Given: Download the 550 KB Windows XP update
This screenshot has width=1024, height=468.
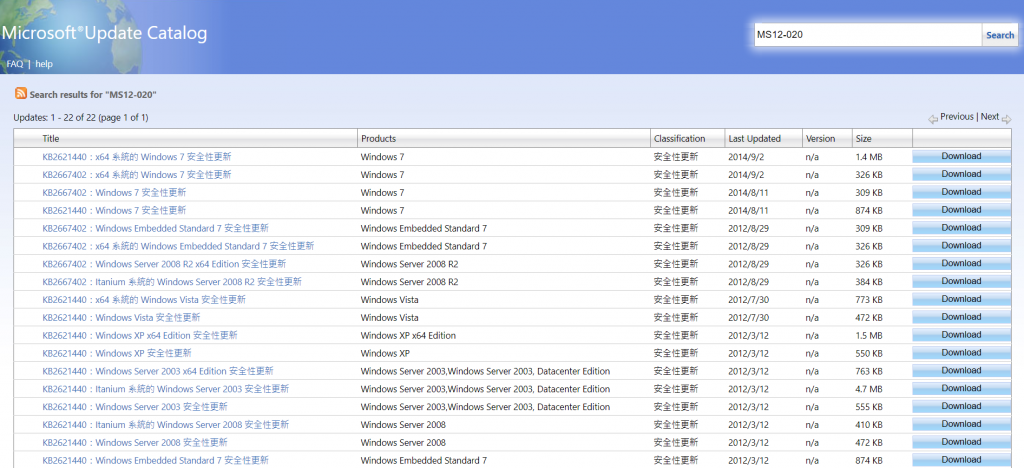Looking at the screenshot, I should coord(961,353).
